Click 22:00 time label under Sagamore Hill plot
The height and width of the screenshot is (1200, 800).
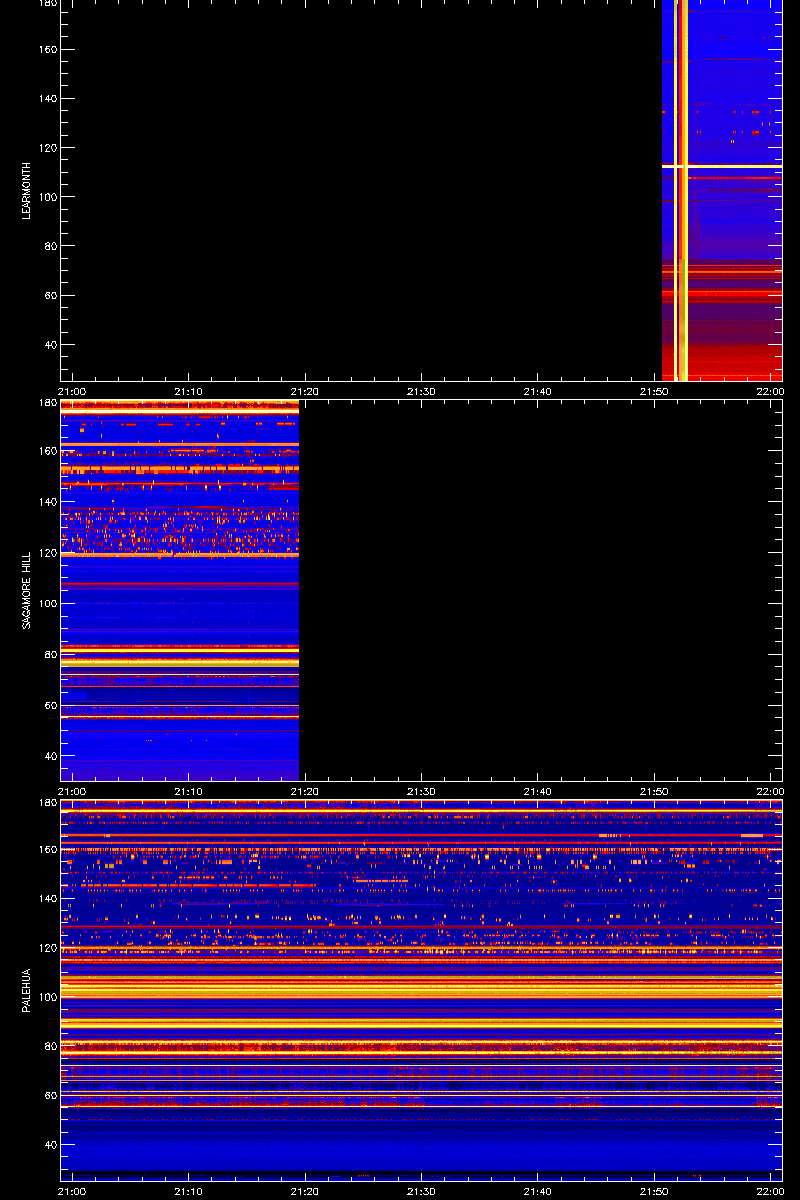tap(770, 792)
